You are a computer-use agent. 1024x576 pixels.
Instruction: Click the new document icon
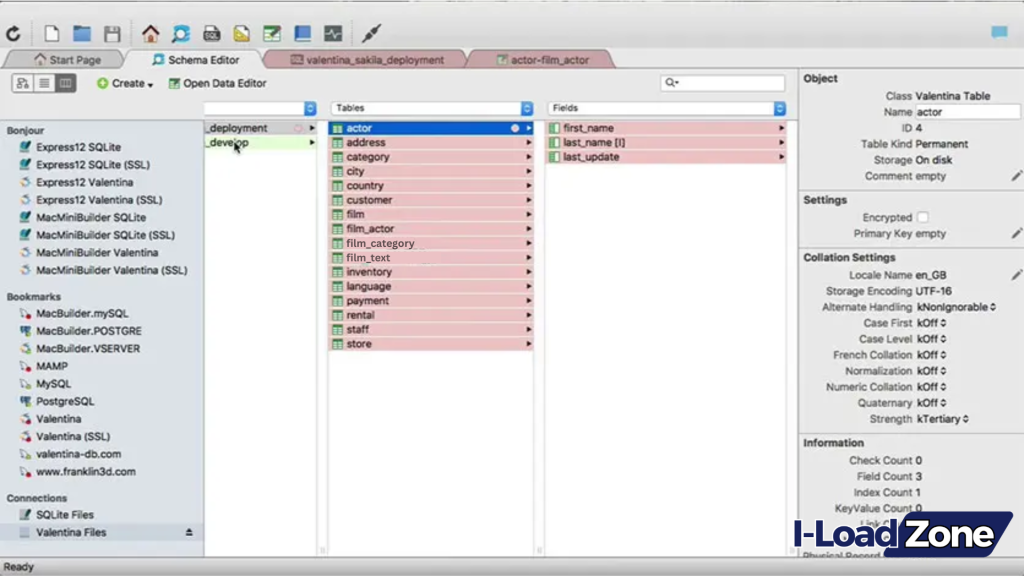click(51, 33)
